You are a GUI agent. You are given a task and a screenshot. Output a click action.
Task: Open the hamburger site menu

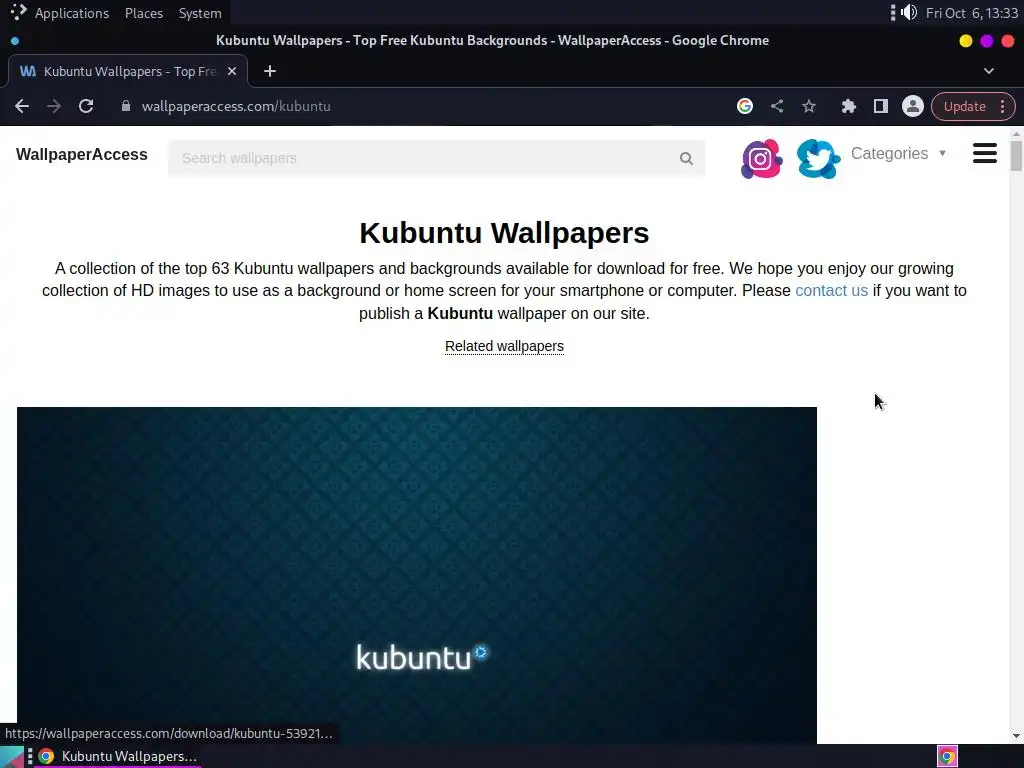tap(985, 153)
